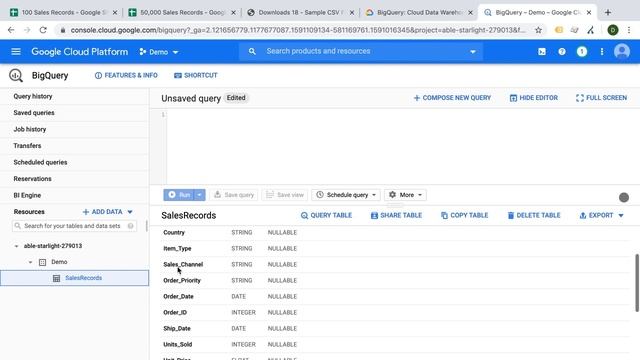Focus the query editor text area
This screenshot has height=360, width=640.
pos(402,146)
